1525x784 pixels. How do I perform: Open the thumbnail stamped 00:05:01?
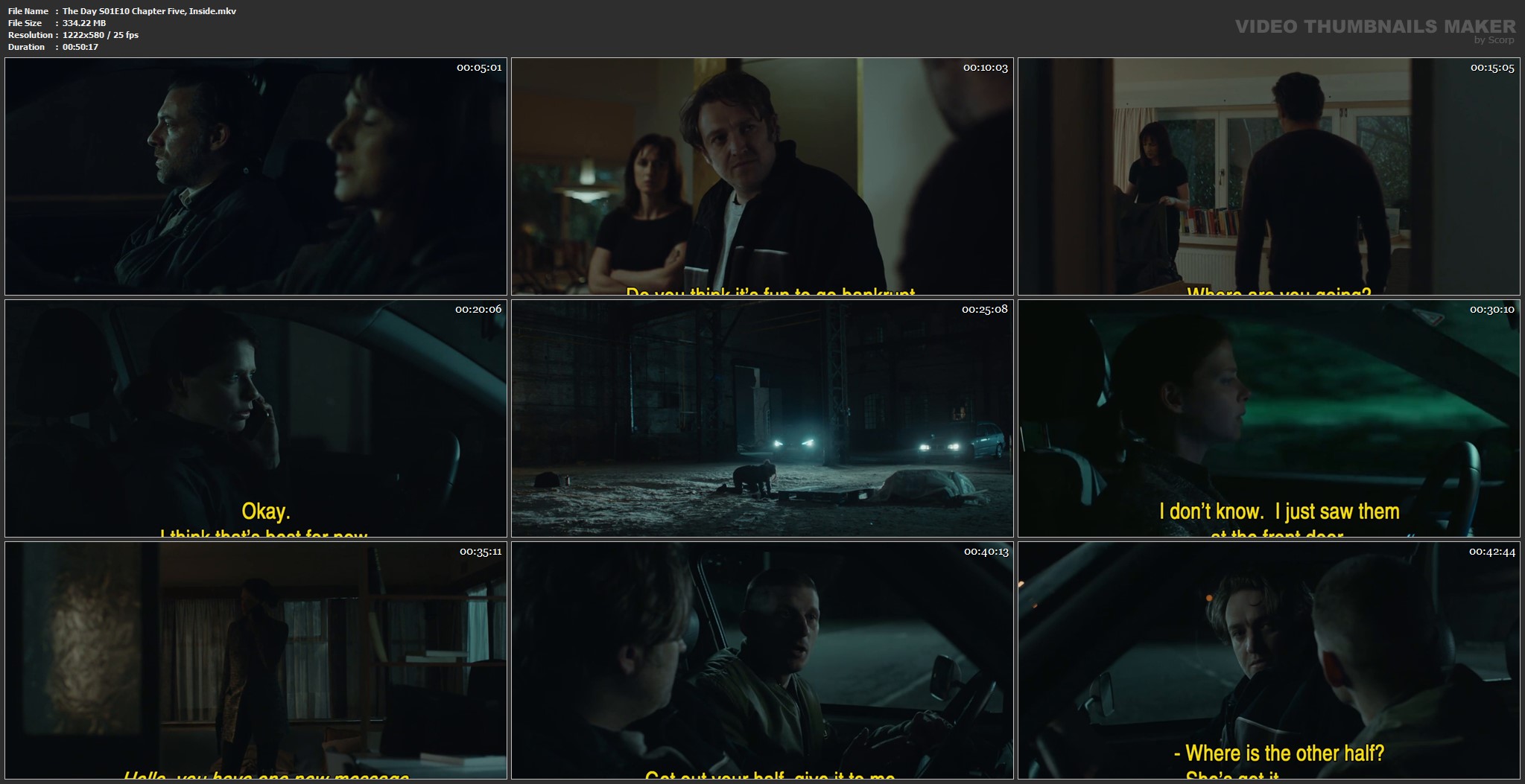pyautogui.click(x=256, y=176)
